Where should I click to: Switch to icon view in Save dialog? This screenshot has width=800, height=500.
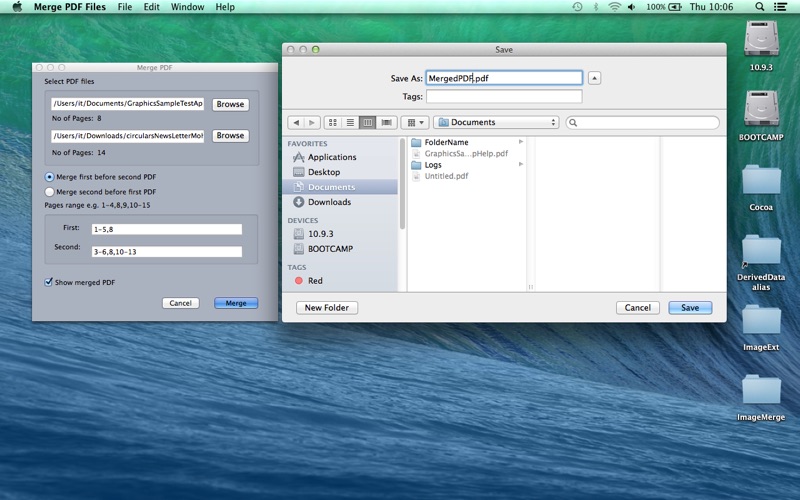pos(333,122)
